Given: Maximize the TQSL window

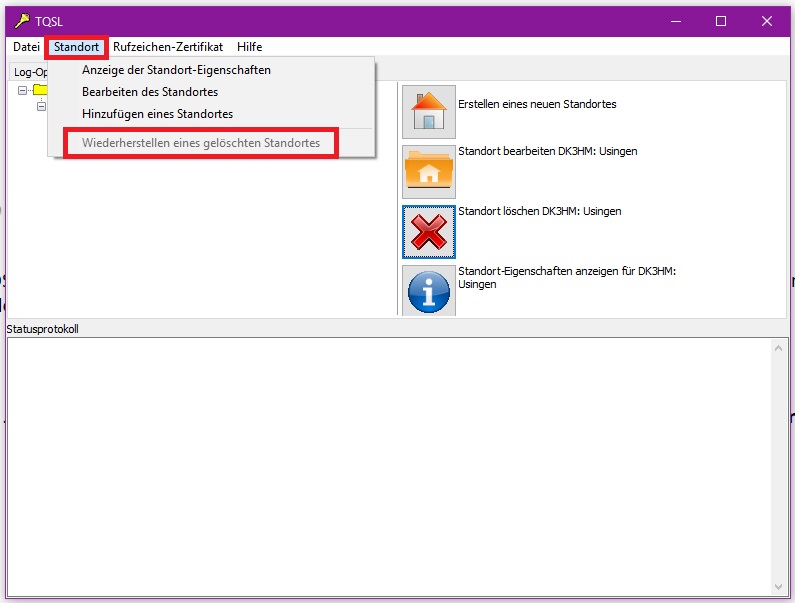Looking at the screenshot, I should [x=720, y=21].
